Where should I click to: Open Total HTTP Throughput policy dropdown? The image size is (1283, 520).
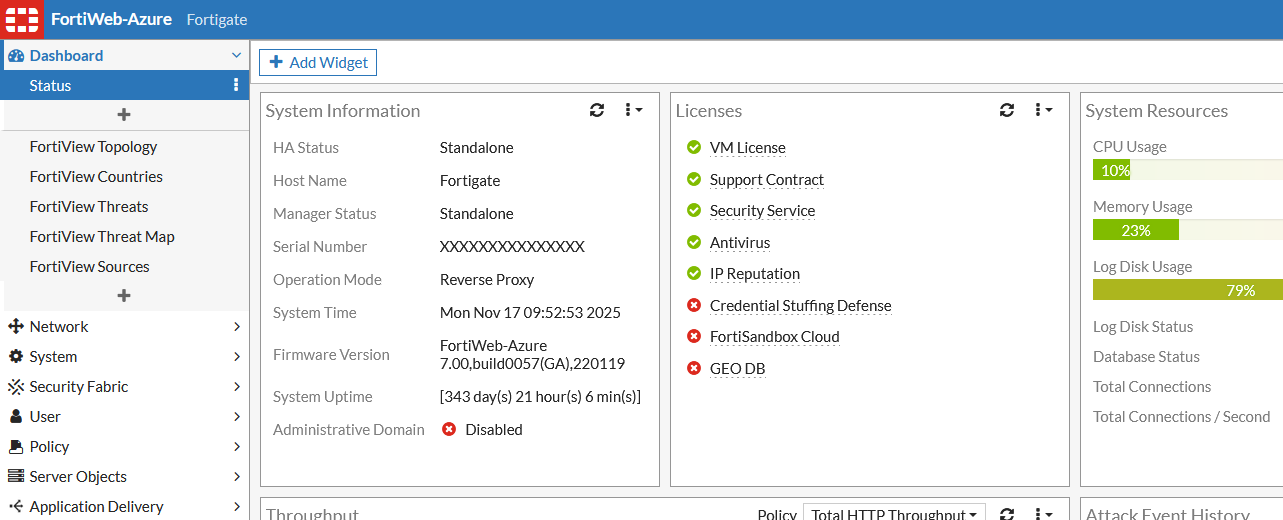(894, 513)
